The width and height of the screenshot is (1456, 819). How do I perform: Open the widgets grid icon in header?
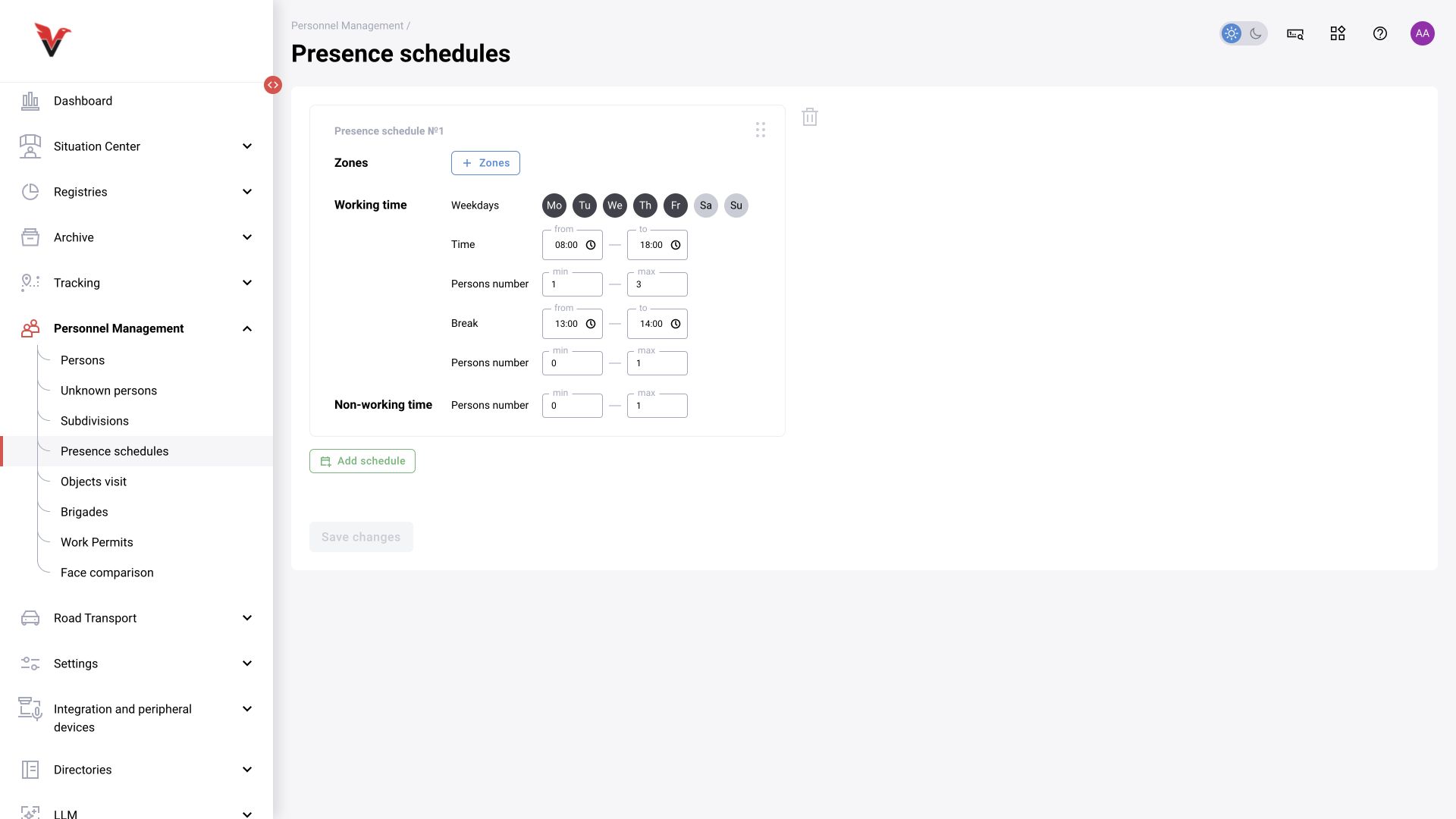1338,33
